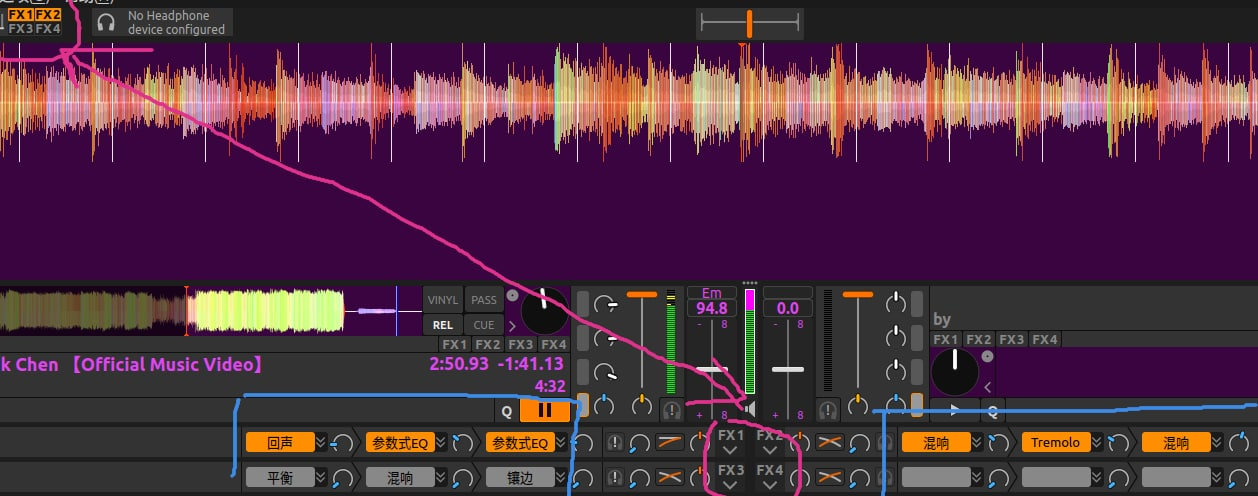
Task: Click the left deck's mid EQ knob
Action: point(604,339)
